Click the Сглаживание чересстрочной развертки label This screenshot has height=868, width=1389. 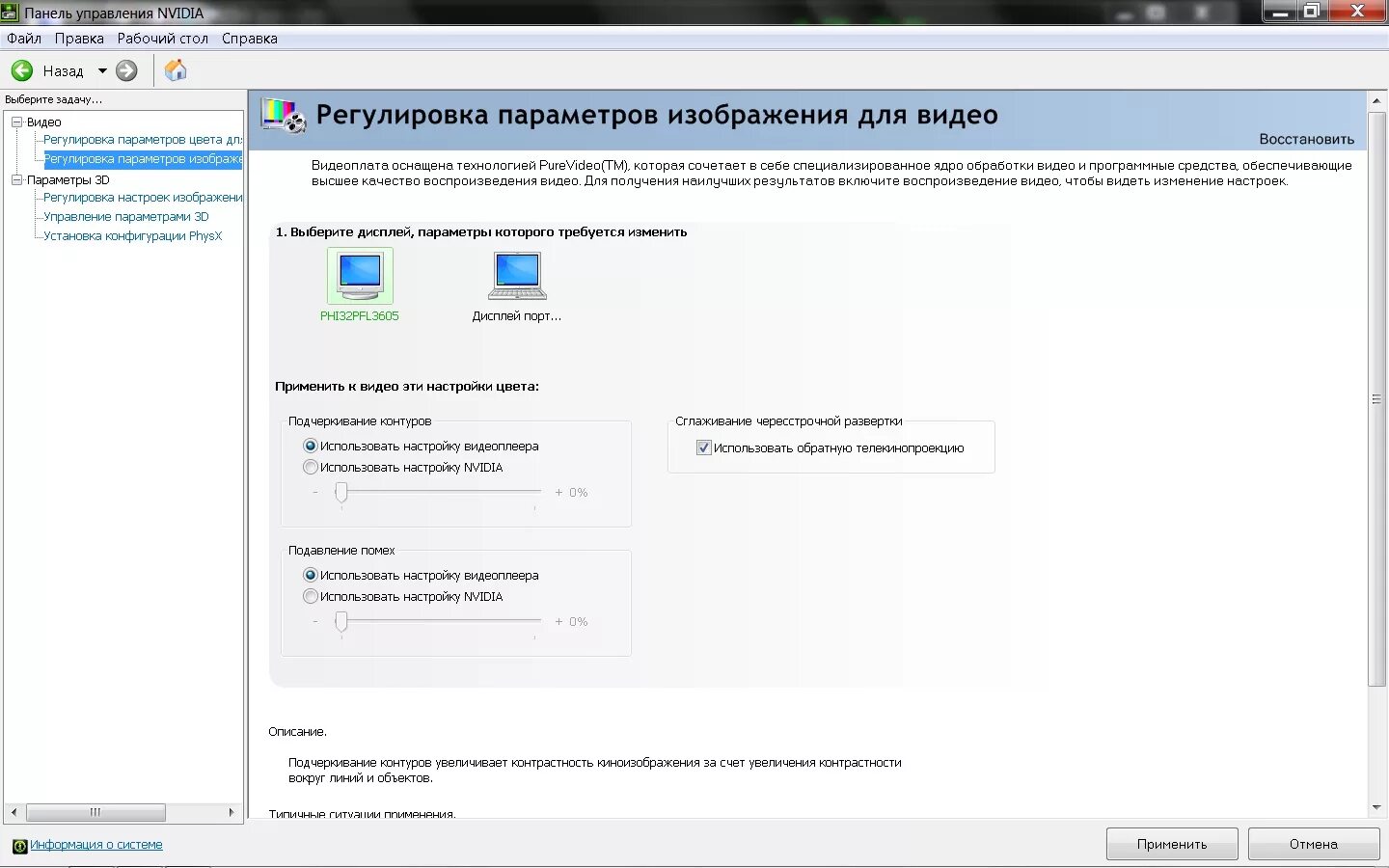click(x=789, y=421)
